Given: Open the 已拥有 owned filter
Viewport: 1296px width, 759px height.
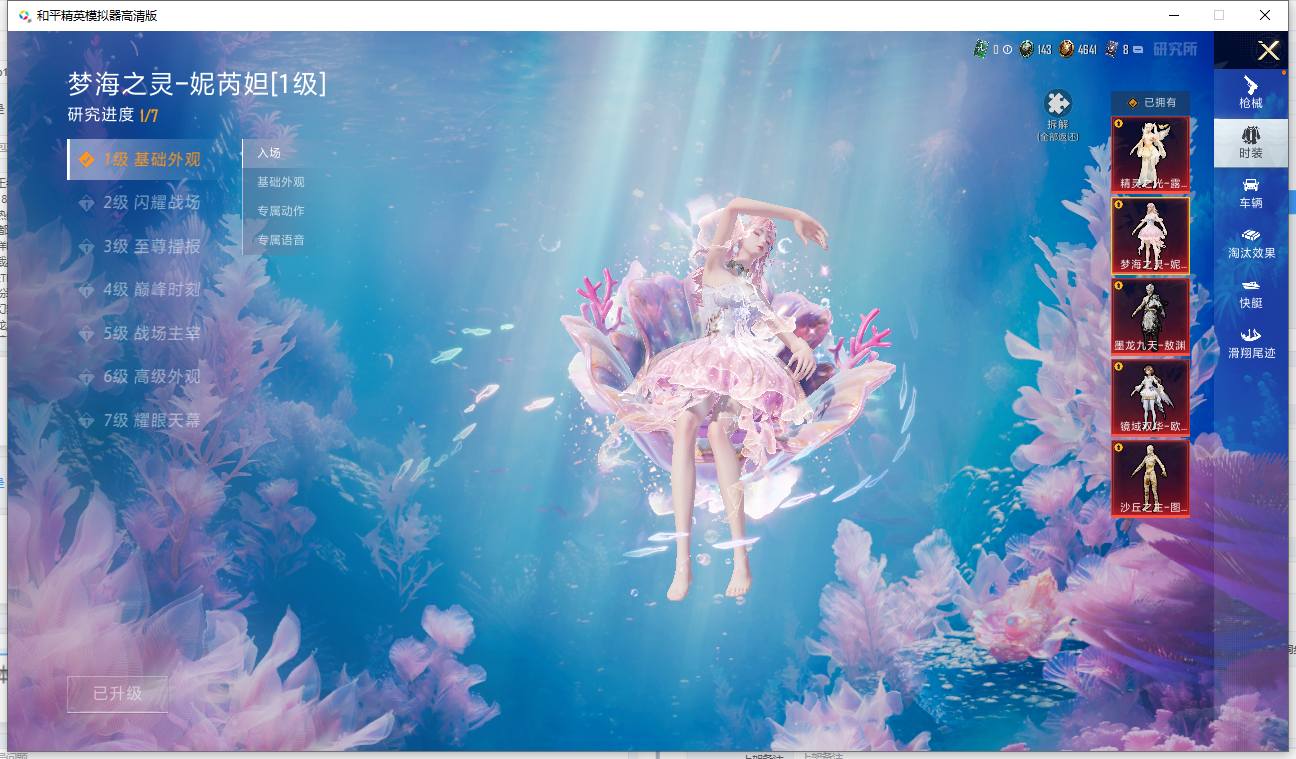Looking at the screenshot, I should tap(1150, 102).
